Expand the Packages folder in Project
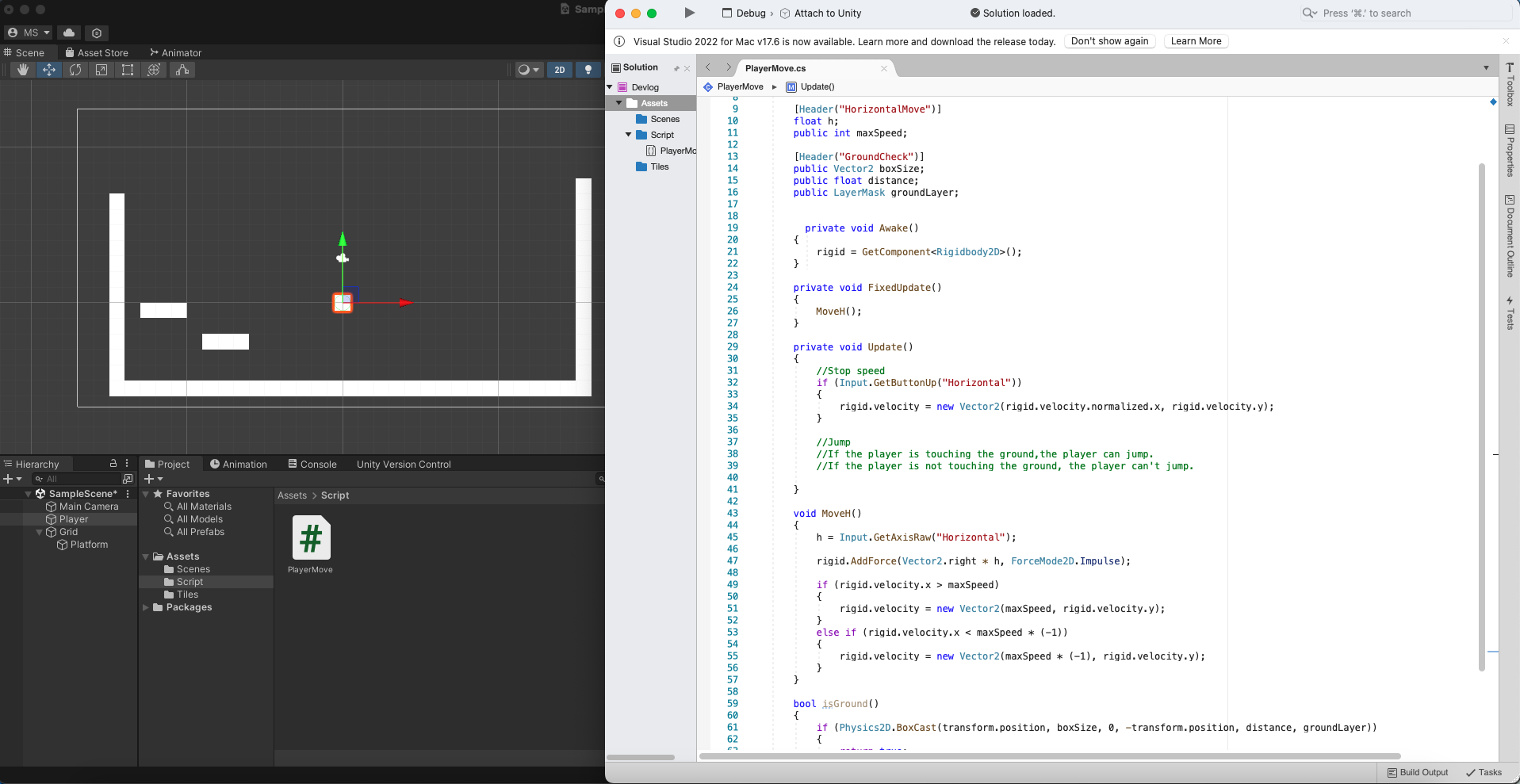Viewport: 1520px width, 784px height. [146, 608]
